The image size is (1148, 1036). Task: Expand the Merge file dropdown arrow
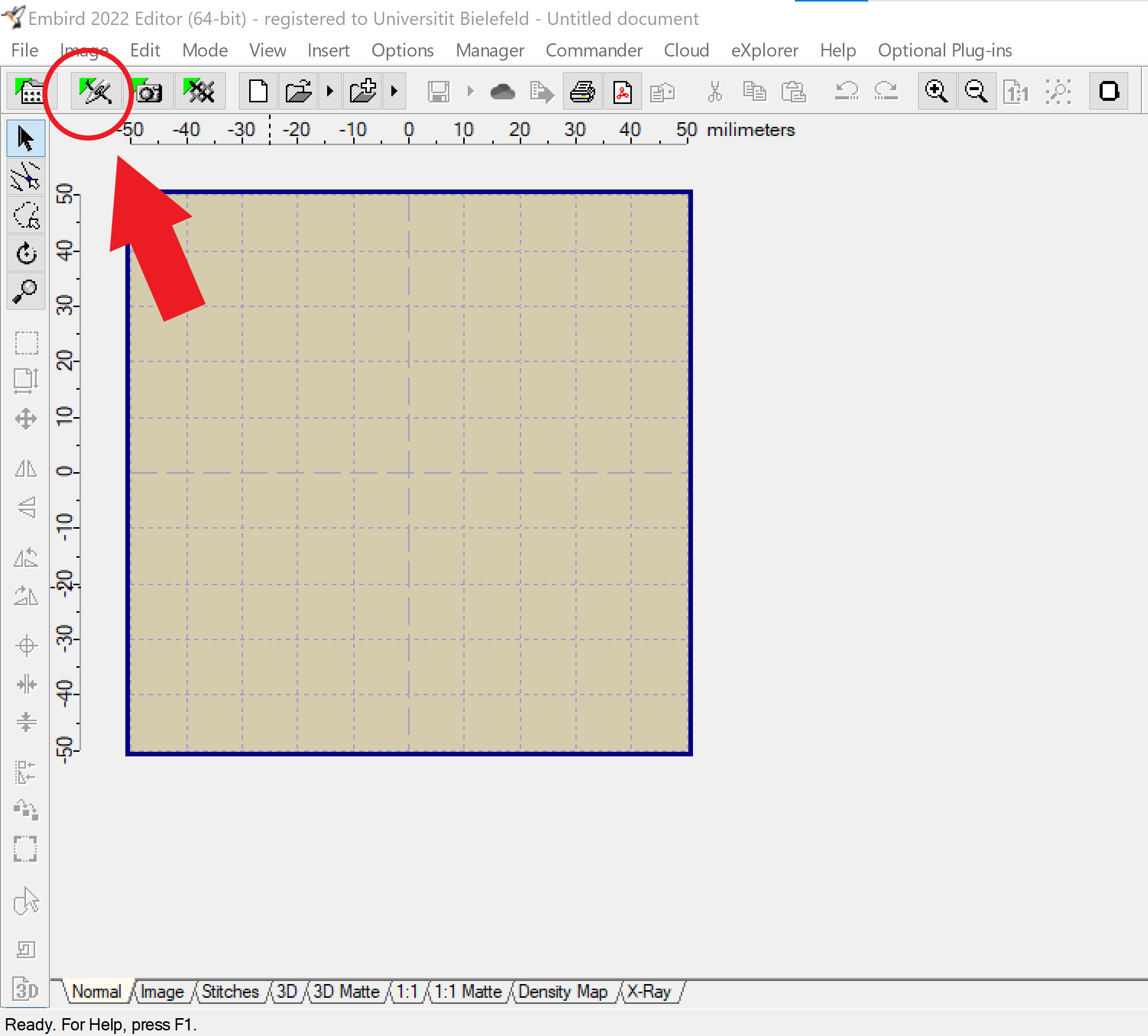click(x=394, y=91)
